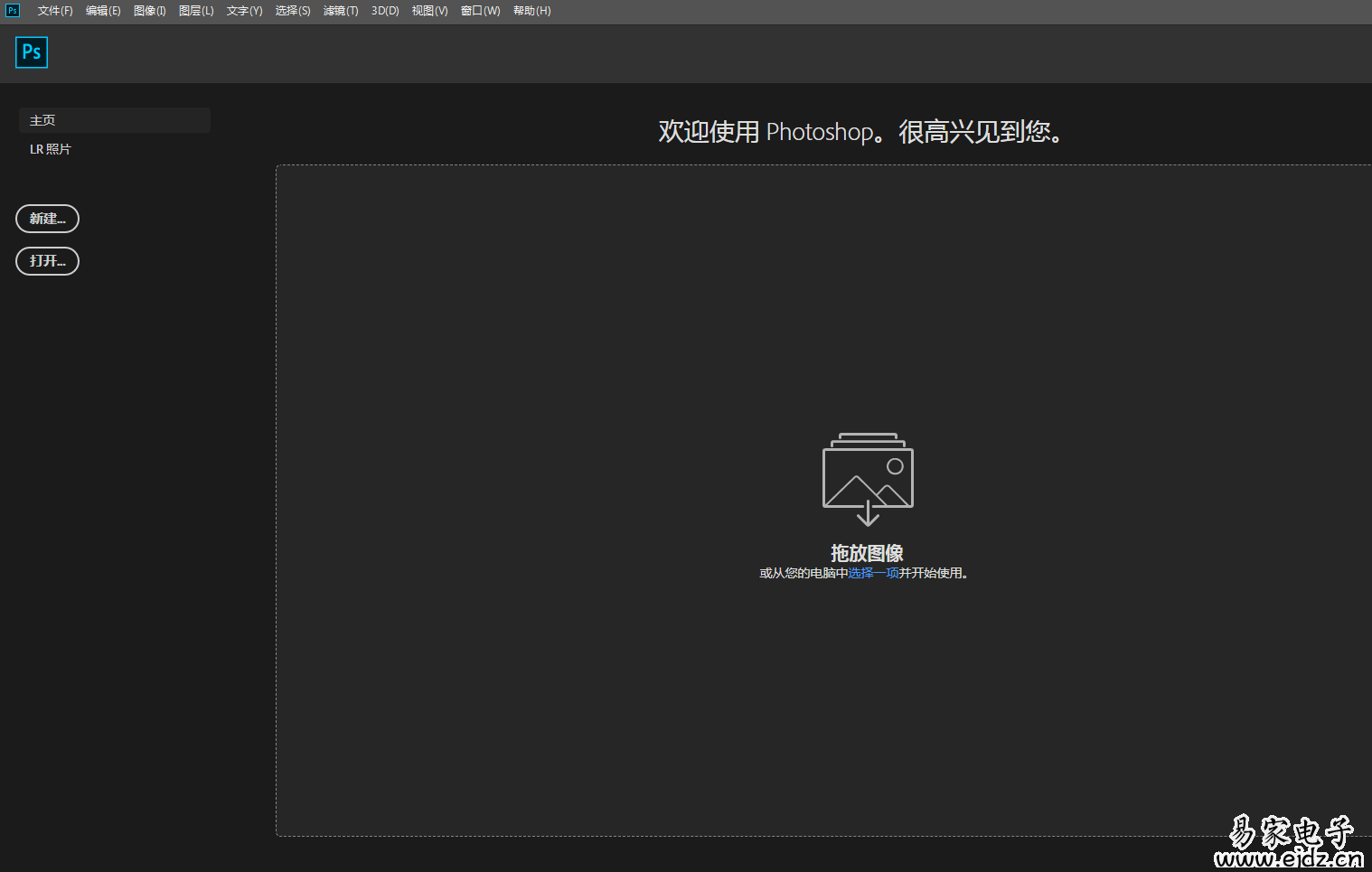Open the 文字(Y) menu
This screenshot has height=872, width=1372.
point(244,11)
